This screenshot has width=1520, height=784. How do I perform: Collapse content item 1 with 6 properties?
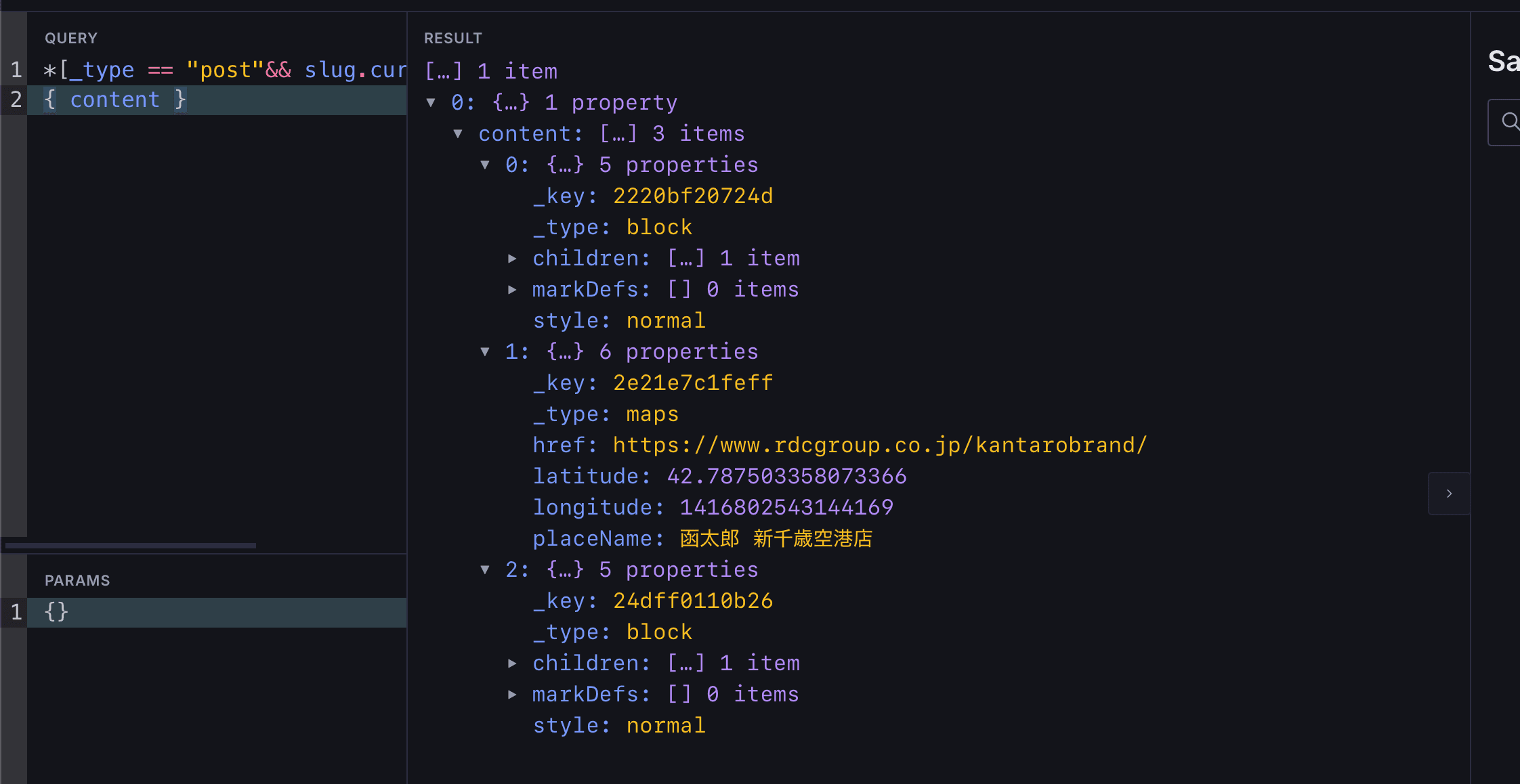[485, 351]
